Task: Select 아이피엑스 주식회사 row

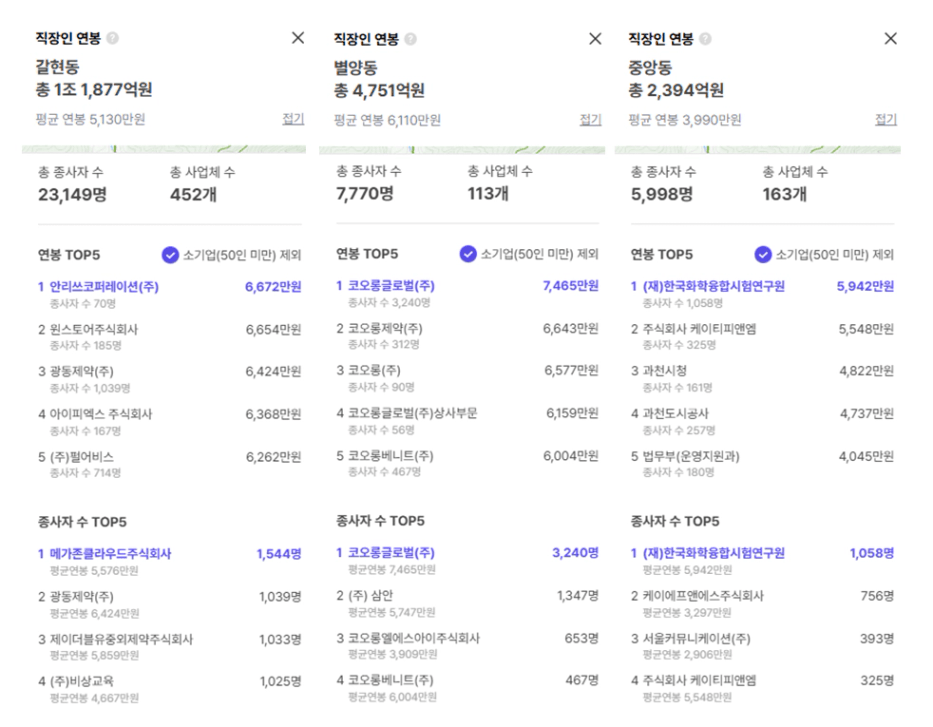Action: tap(170, 422)
